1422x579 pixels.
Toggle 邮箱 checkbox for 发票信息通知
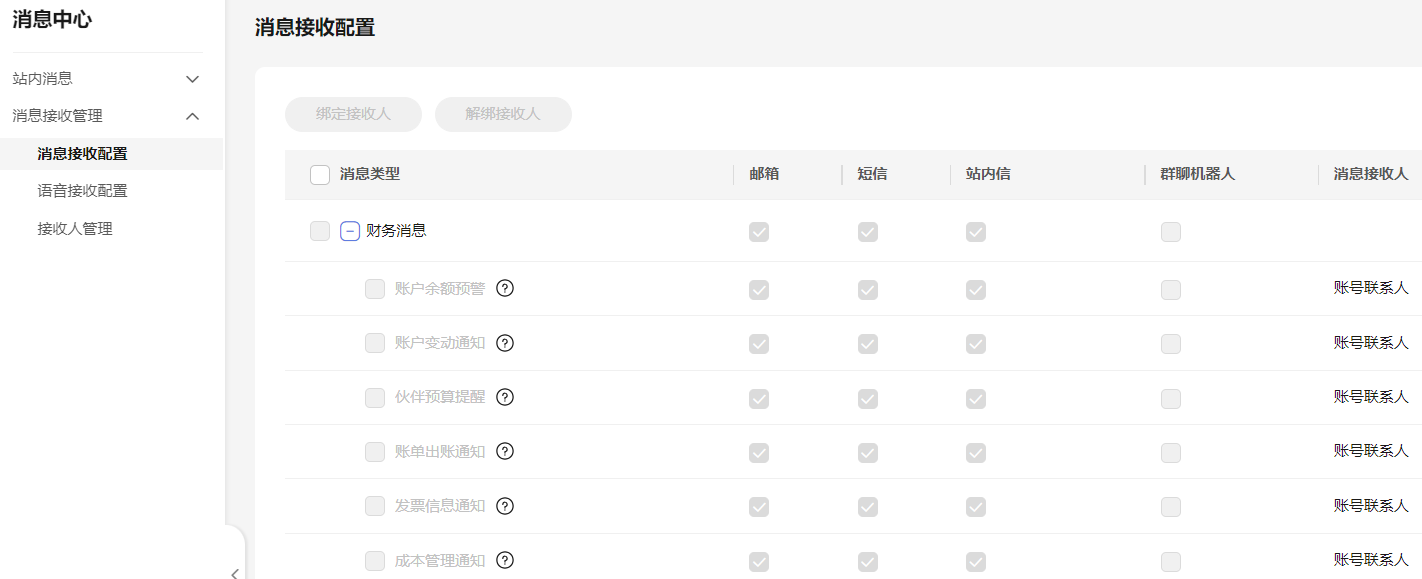[x=759, y=507]
